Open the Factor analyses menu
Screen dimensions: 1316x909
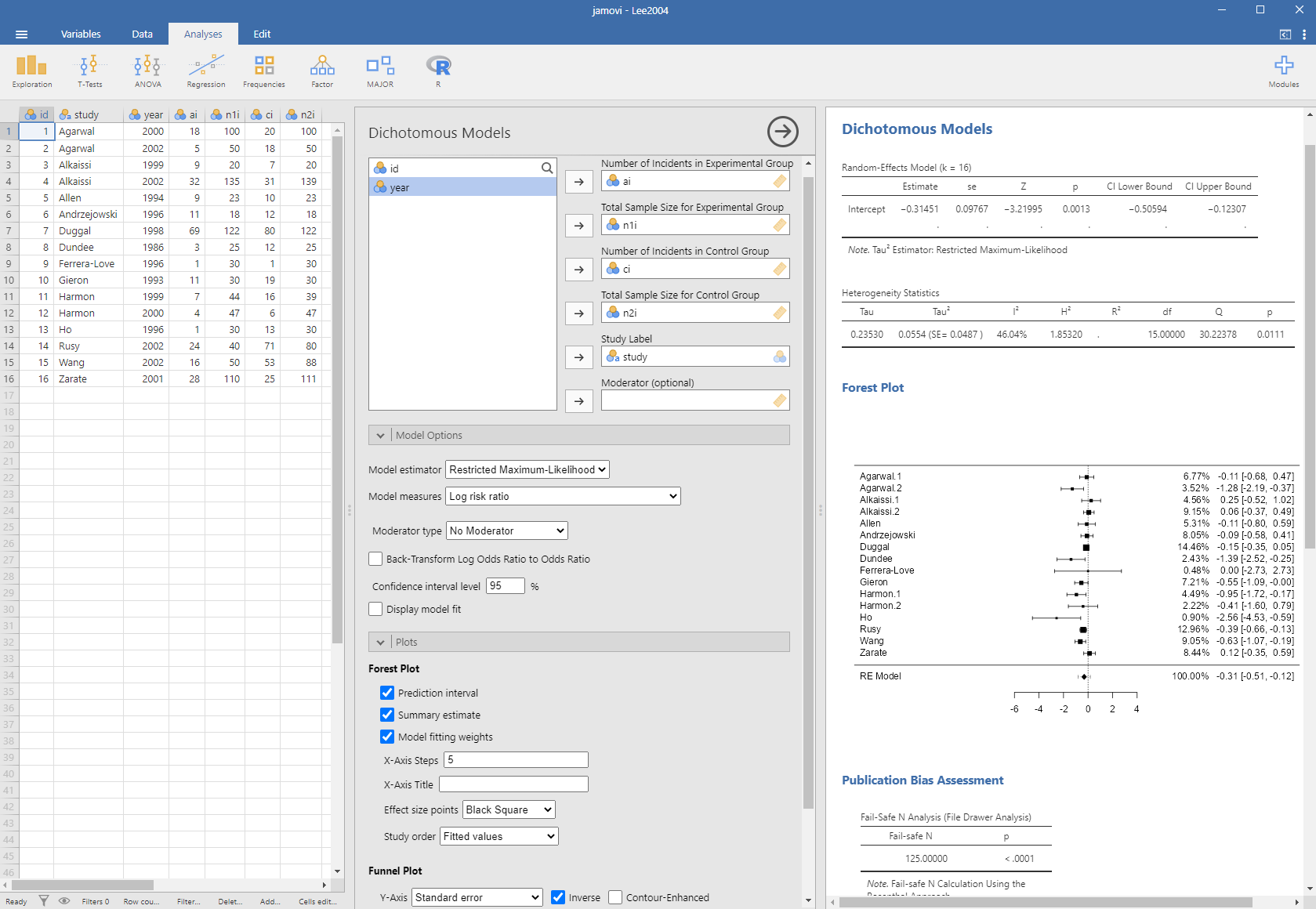point(322,71)
